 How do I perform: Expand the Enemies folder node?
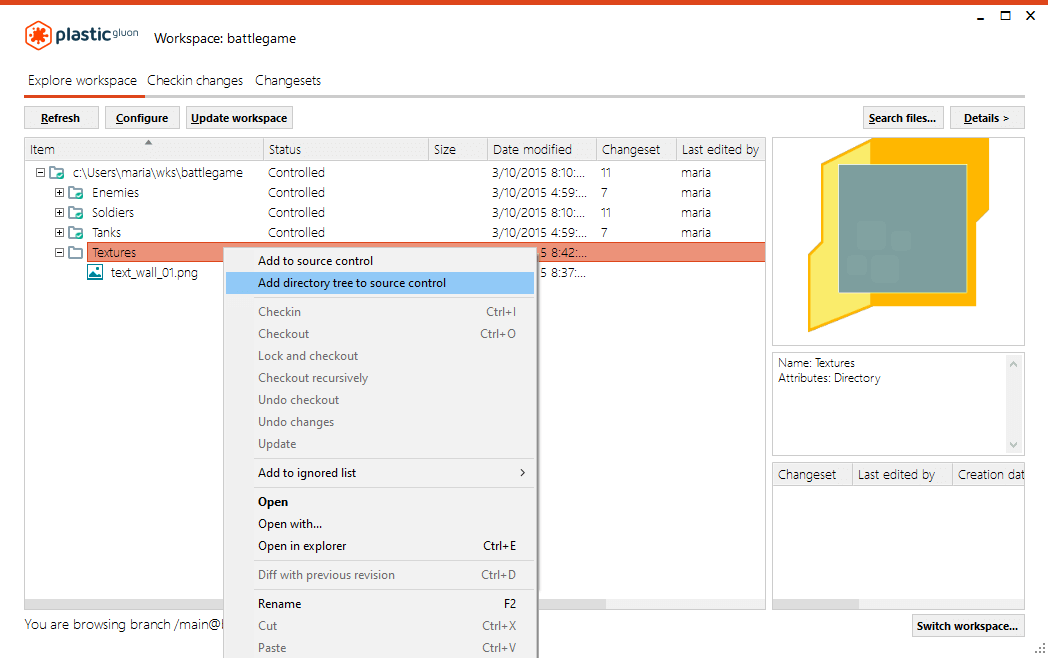[59, 193]
